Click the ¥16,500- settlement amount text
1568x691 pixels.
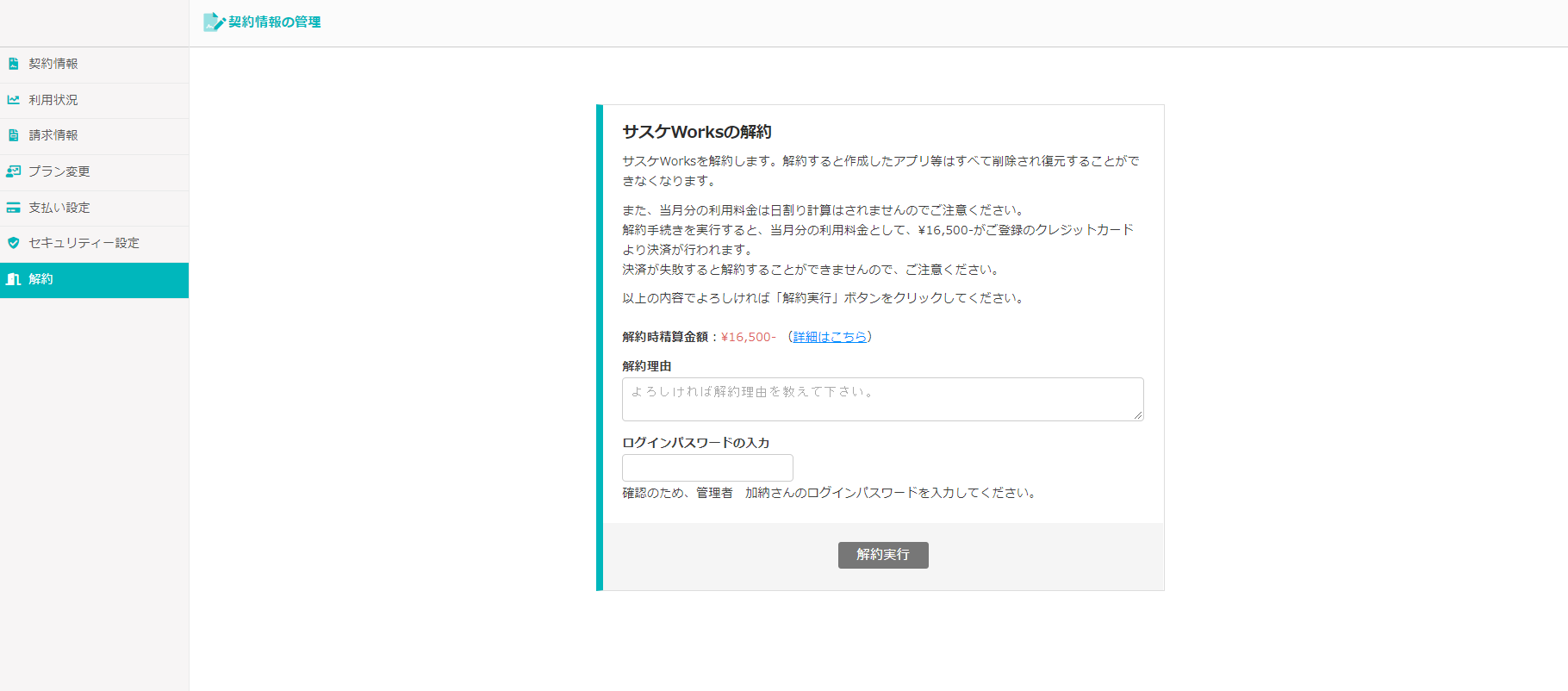pos(748,337)
